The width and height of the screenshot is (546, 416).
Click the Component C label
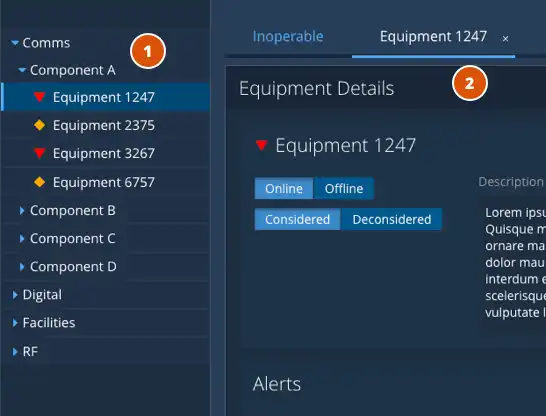click(73, 238)
